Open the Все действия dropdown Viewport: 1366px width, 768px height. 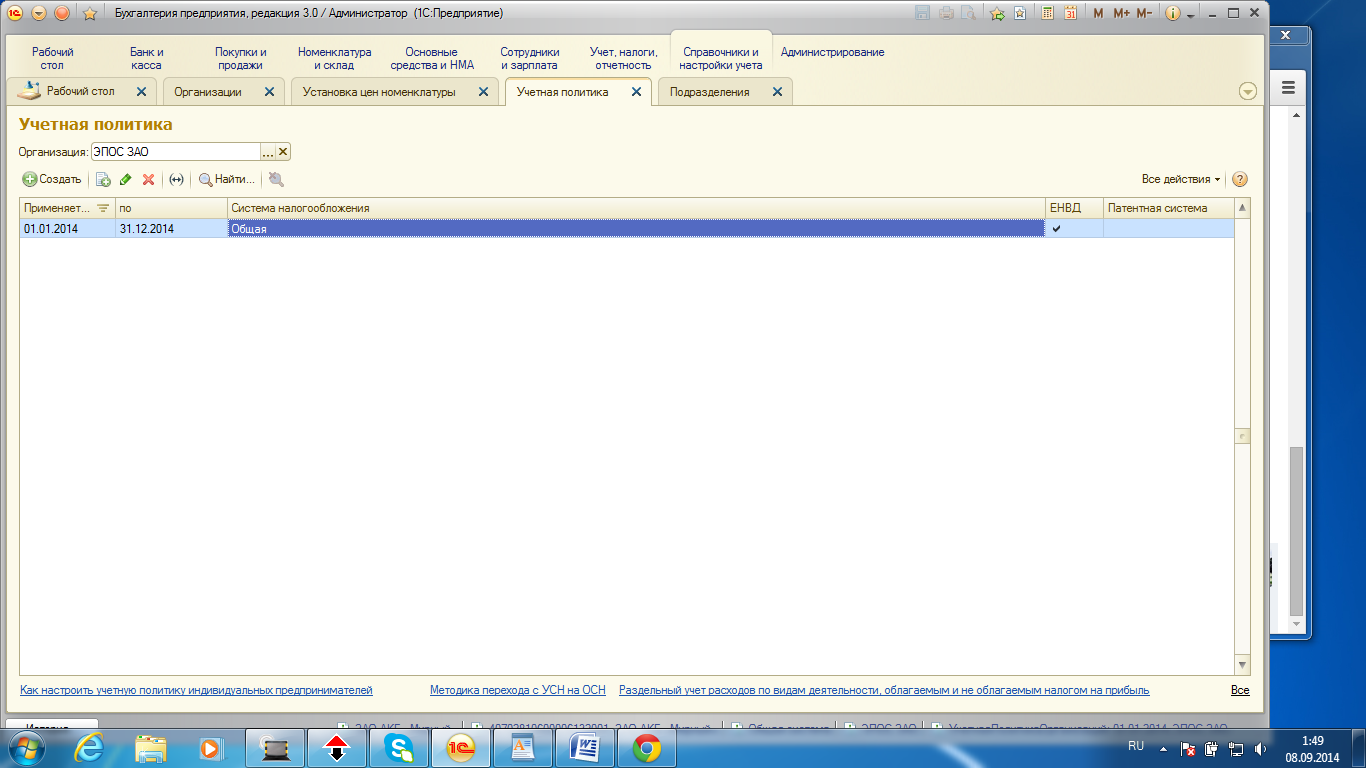(1181, 180)
